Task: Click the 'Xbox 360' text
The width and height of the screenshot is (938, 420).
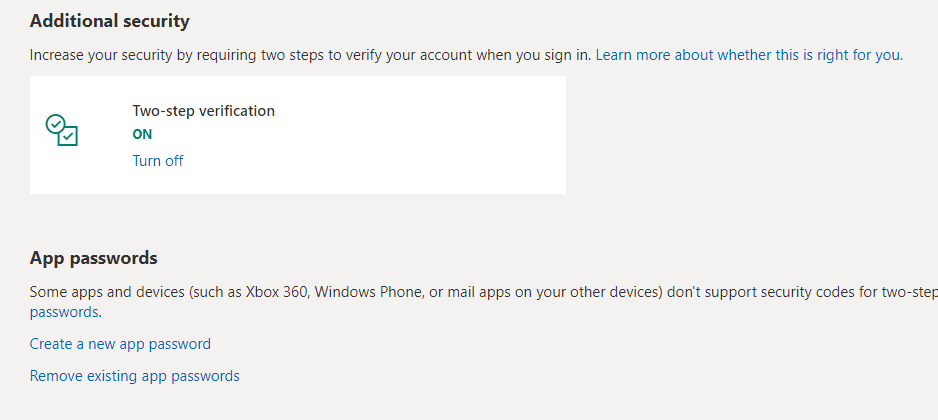Action: coord(278,293)
